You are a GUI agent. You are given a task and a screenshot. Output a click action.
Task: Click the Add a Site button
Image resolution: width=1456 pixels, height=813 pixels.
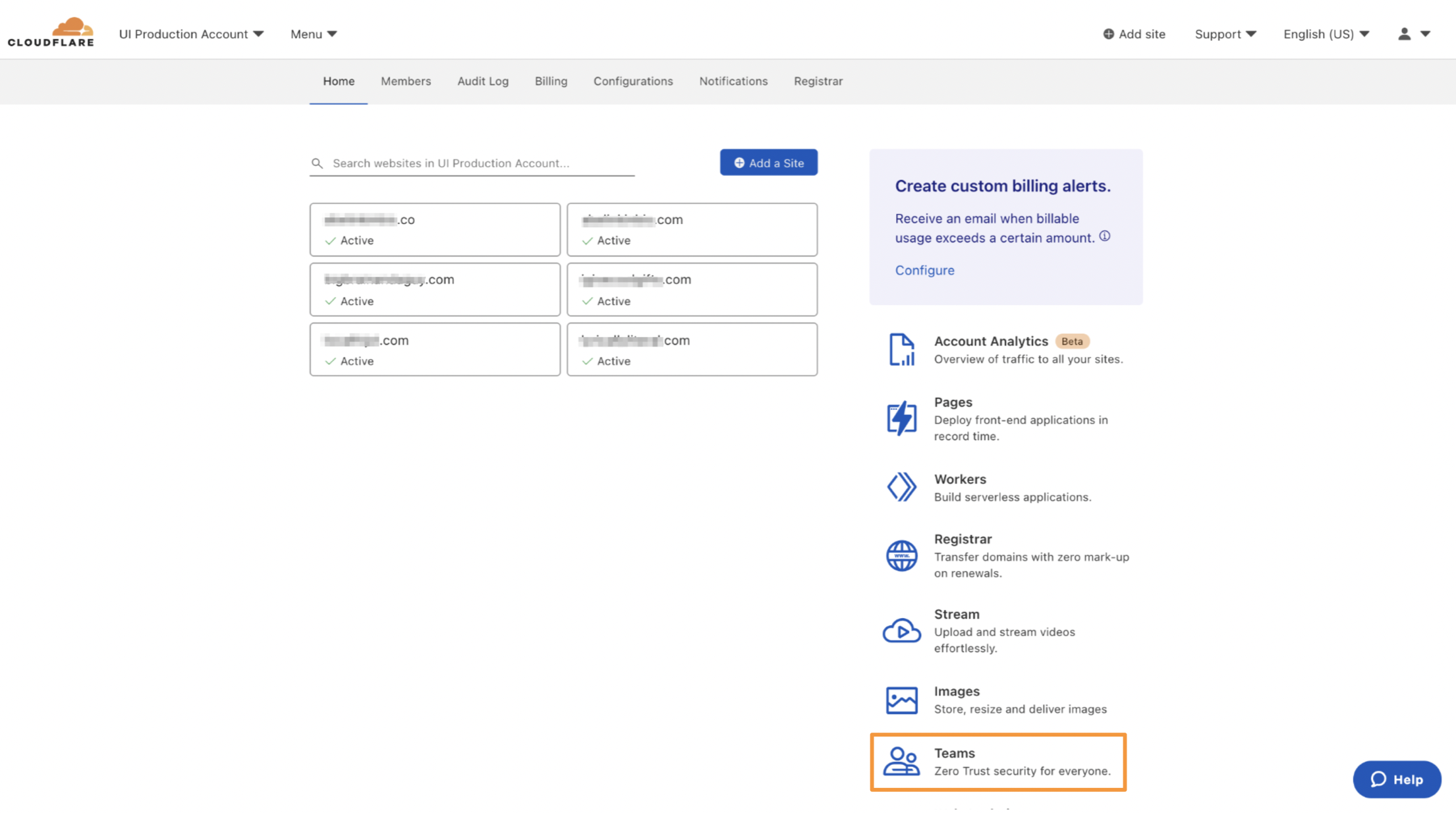click(768, 162)
